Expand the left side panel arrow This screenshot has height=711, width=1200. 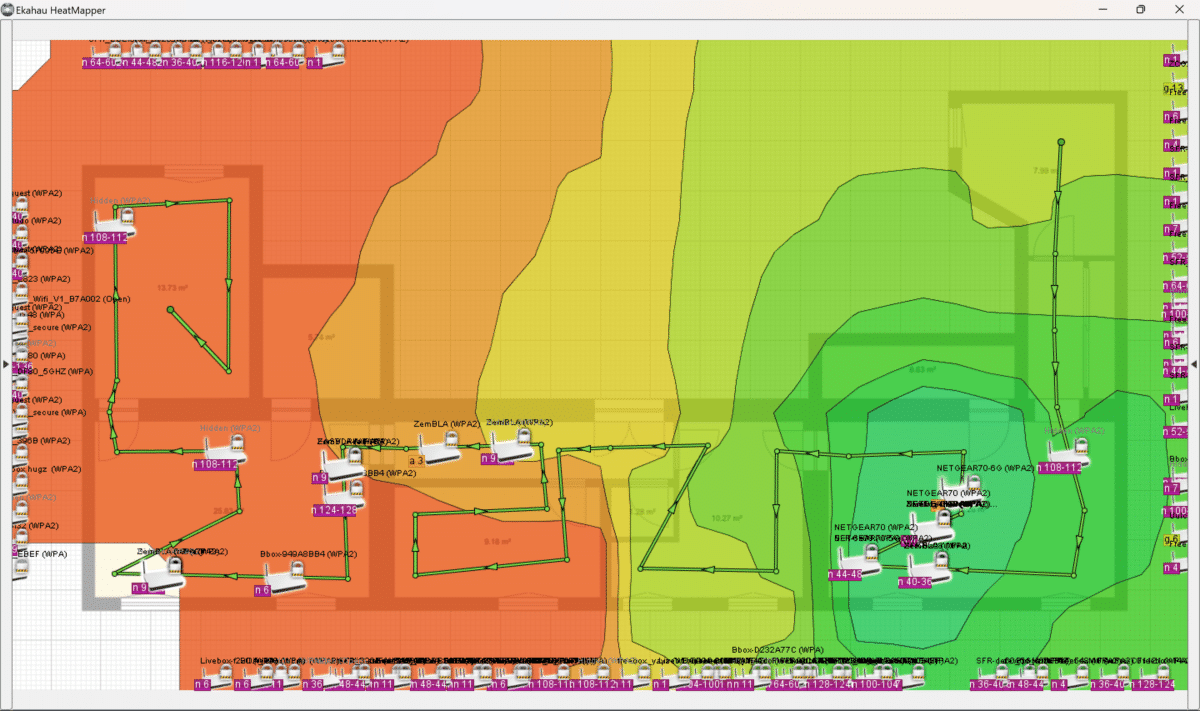pos(6,364)
